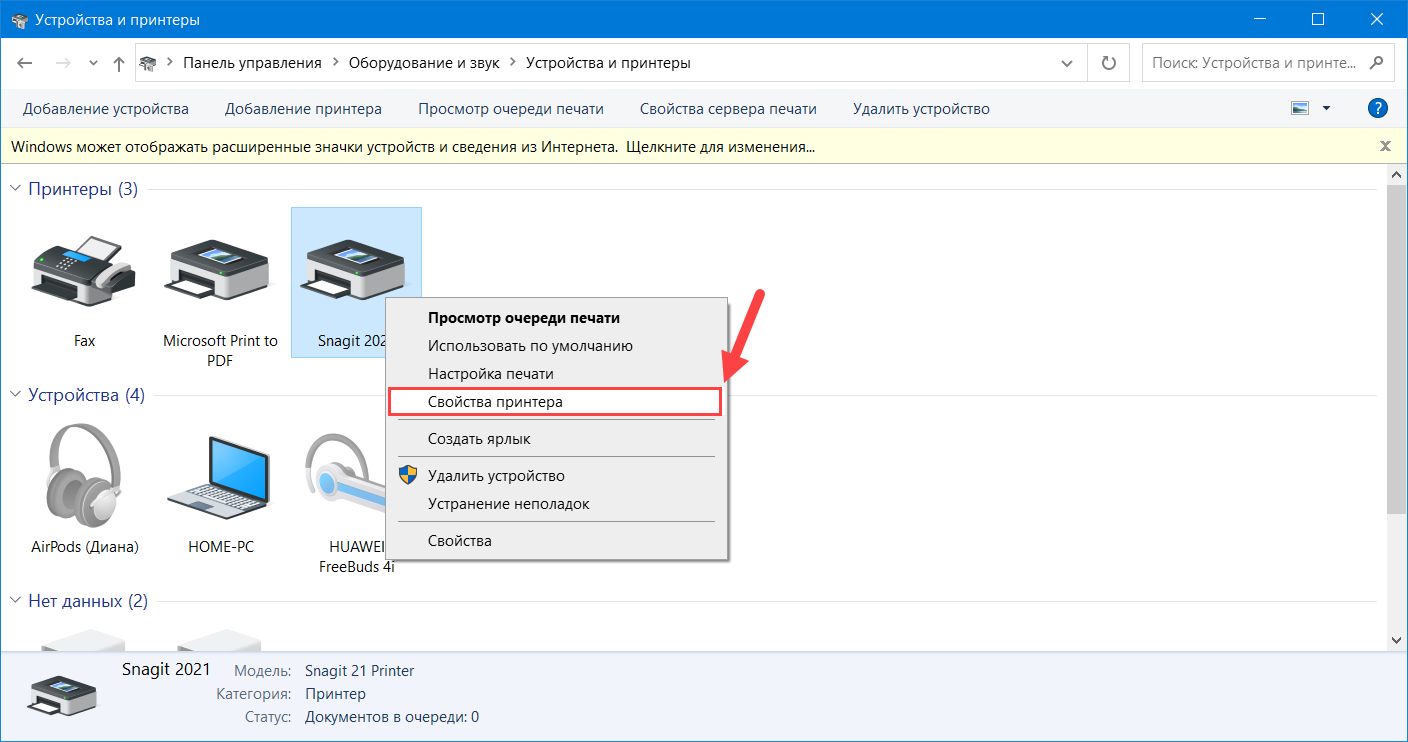Select Устранение неполадок menu entry
The width and height of the screenshot is (1408, 742).
557,504
